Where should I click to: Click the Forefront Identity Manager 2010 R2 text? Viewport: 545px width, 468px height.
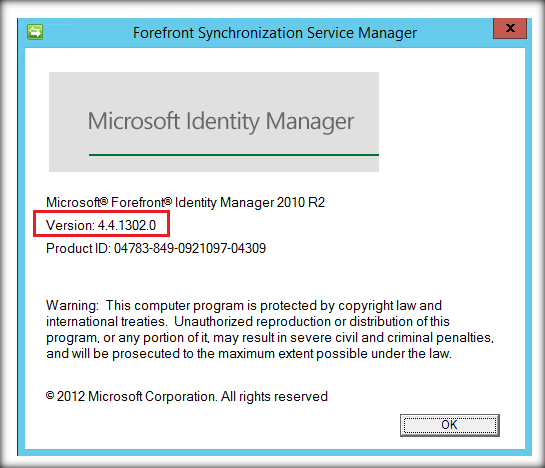[x=186, y=202]
